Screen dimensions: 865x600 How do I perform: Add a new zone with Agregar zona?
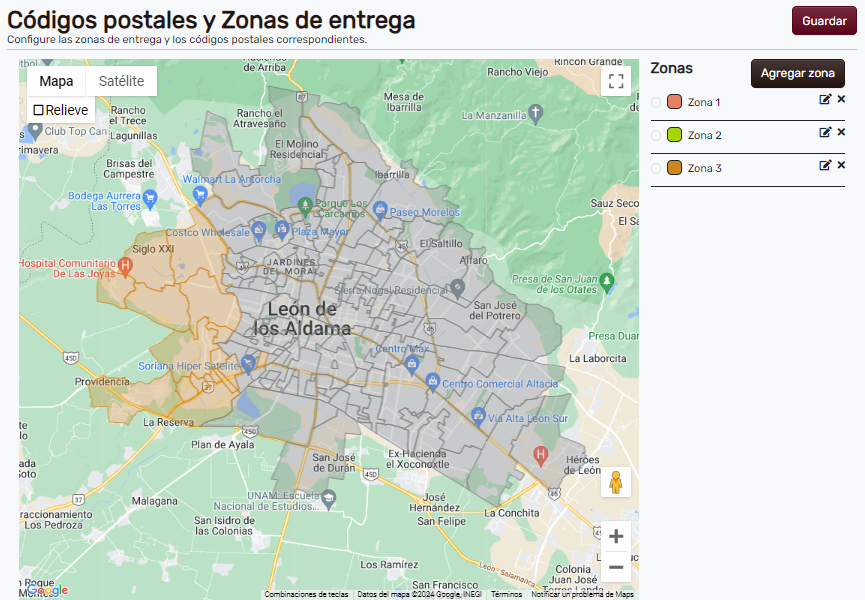[797, 73]
